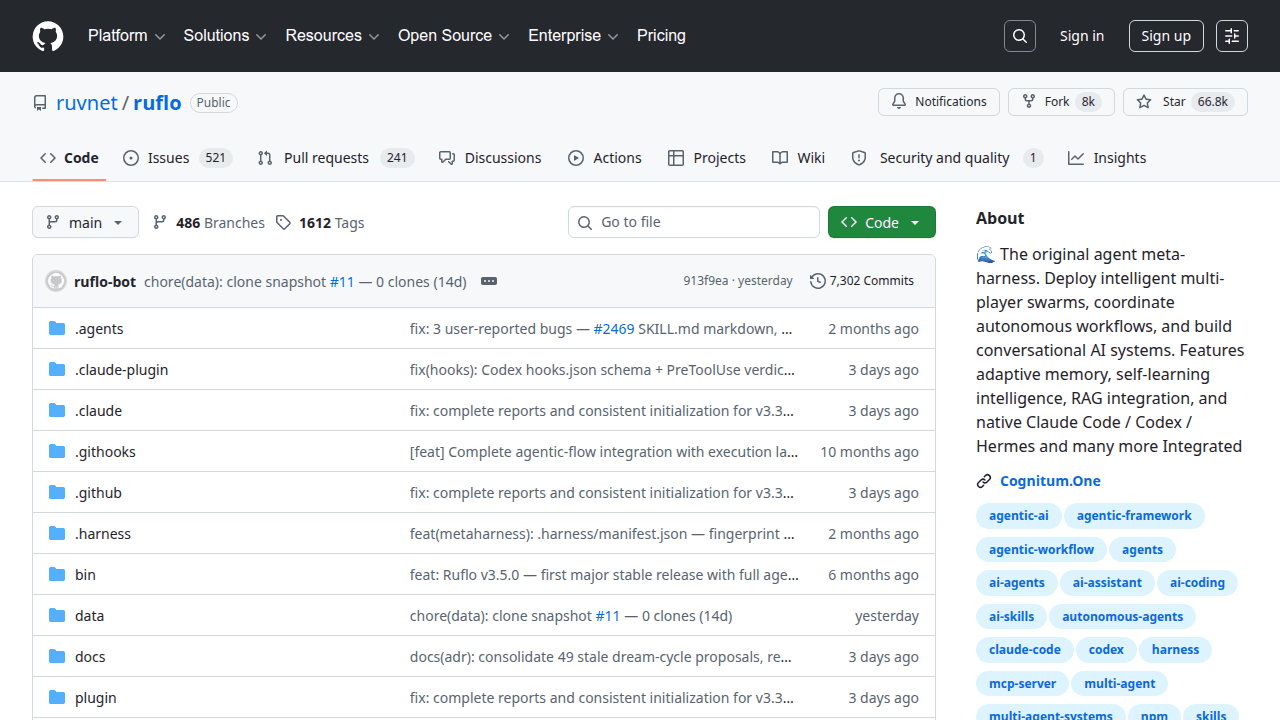Open the .claude folder name
1280x720 pixels.
(98, 410)
